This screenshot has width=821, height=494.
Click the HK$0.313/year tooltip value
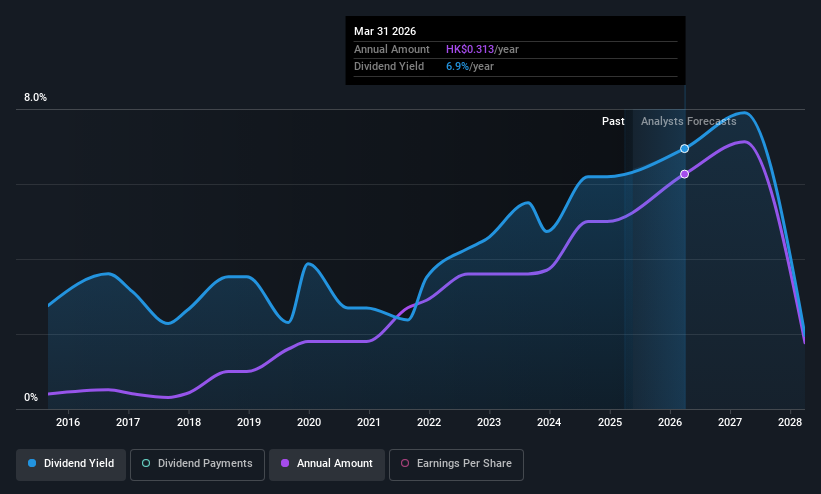[482, 49]
